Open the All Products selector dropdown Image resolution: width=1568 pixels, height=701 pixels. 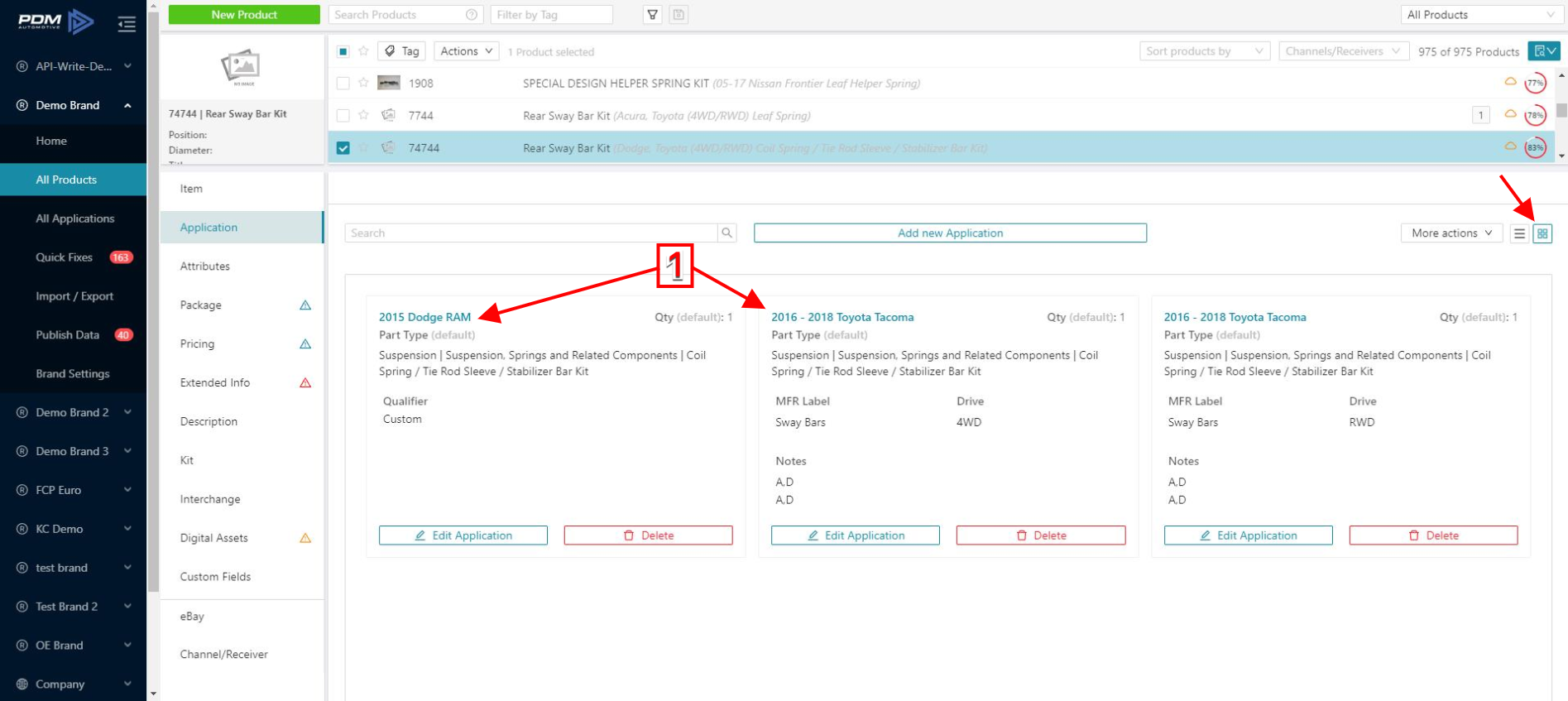1481,15
